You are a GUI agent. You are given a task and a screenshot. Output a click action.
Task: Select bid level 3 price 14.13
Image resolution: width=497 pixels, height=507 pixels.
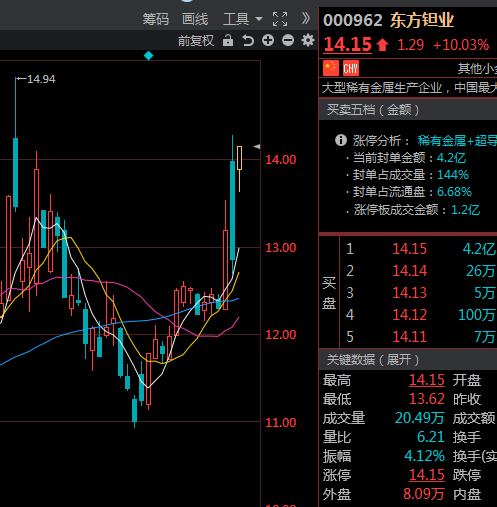point(409,293)
